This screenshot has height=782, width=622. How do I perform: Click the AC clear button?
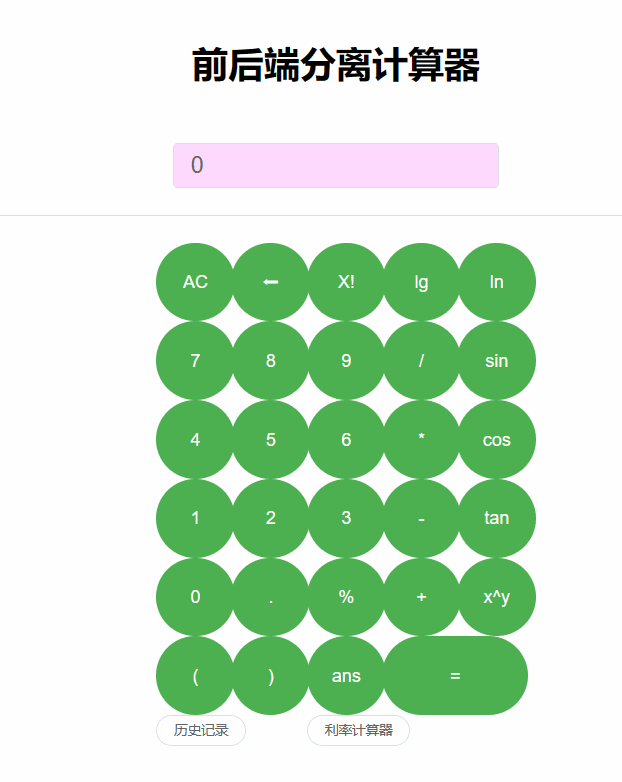click(195, 282)
